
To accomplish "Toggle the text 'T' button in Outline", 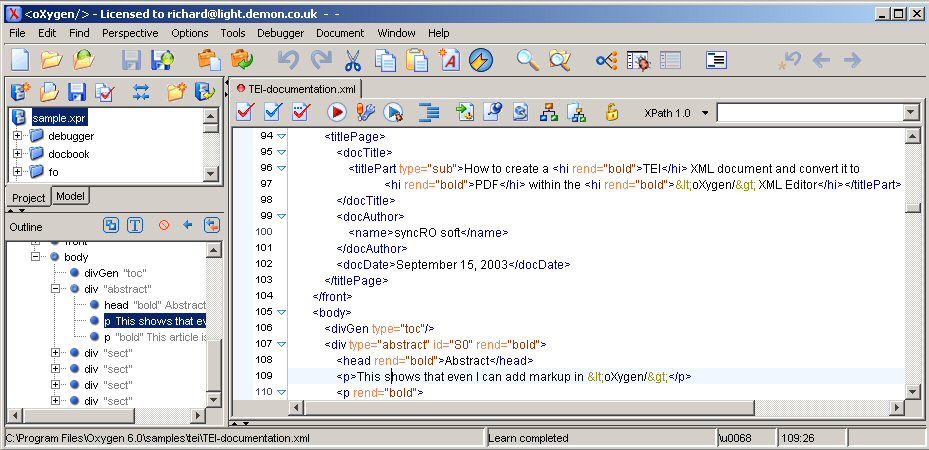I will click(135, 226).
